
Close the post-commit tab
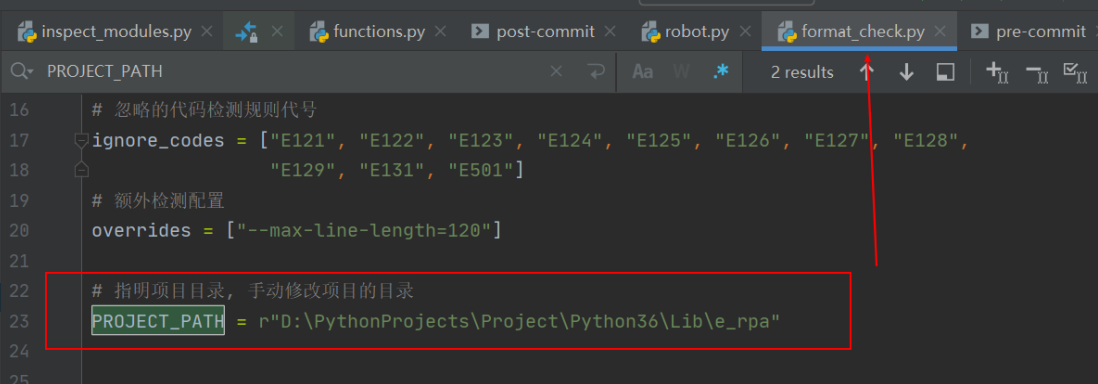pyautogui.click(x=610, y=32)
